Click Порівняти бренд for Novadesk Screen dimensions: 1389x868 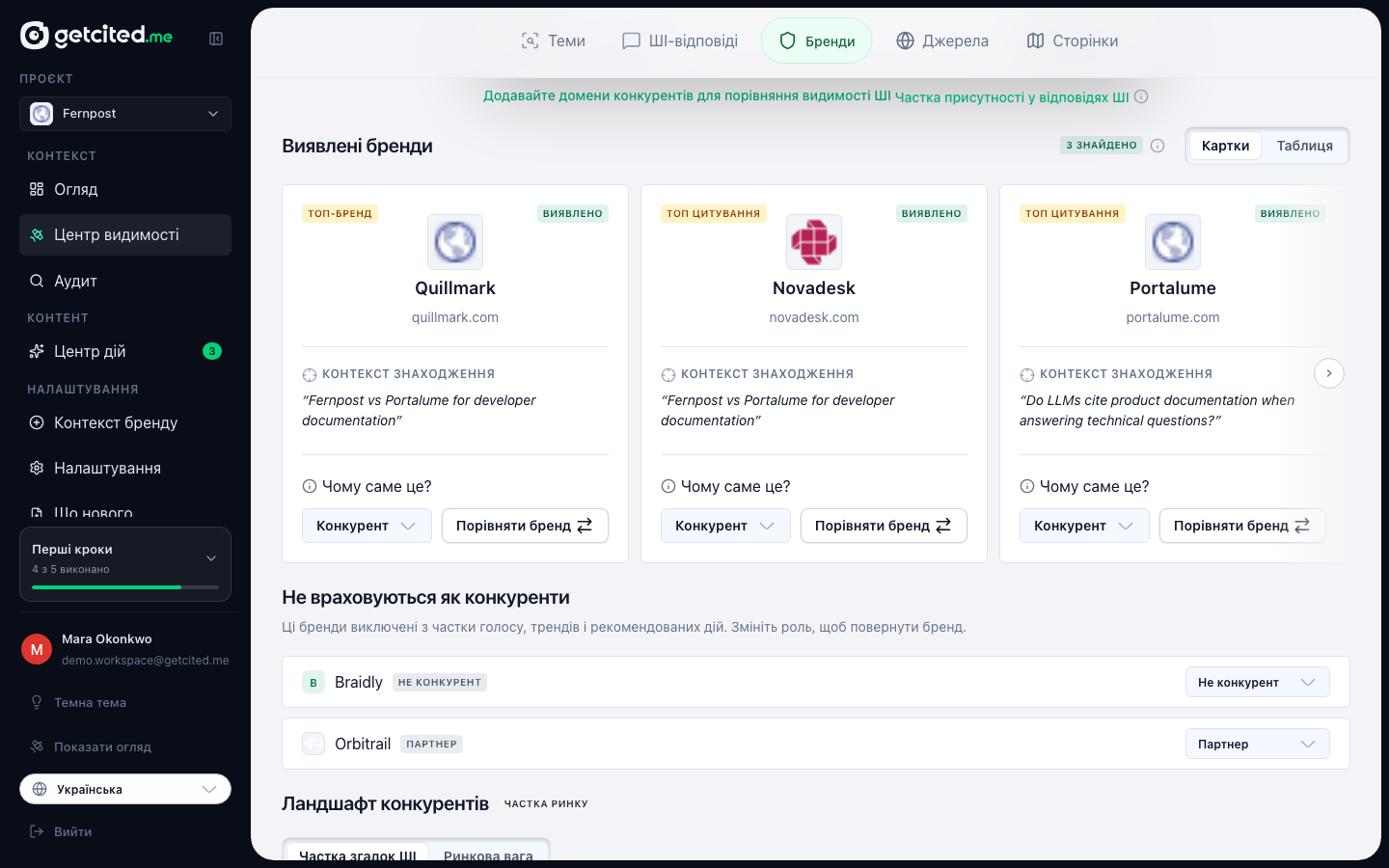coord(884,526)
